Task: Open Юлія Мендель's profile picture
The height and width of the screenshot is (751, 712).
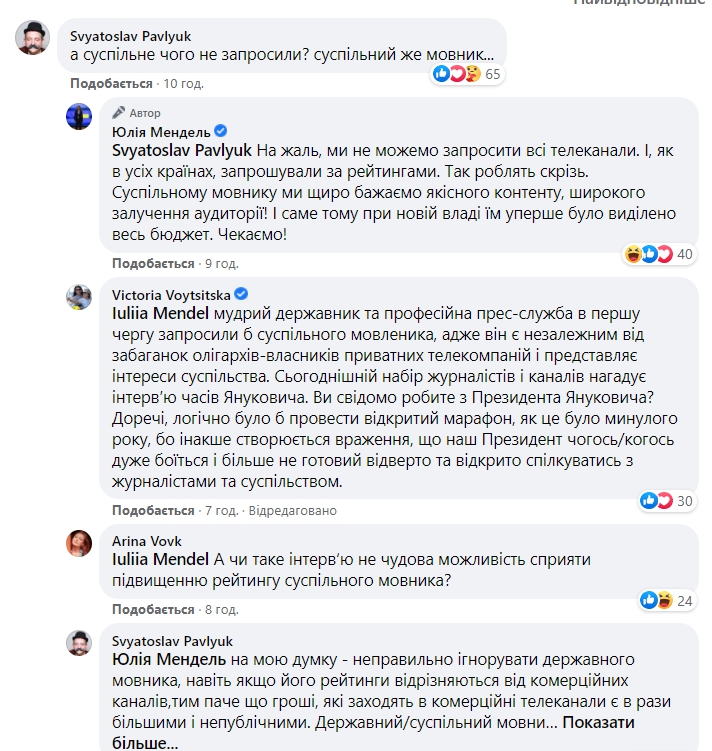Action: (80, 115)
